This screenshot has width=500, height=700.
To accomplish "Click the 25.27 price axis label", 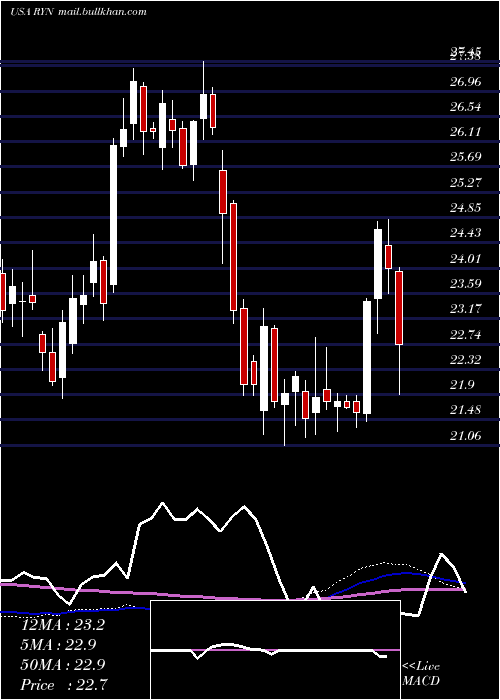I will coord(466,183).
